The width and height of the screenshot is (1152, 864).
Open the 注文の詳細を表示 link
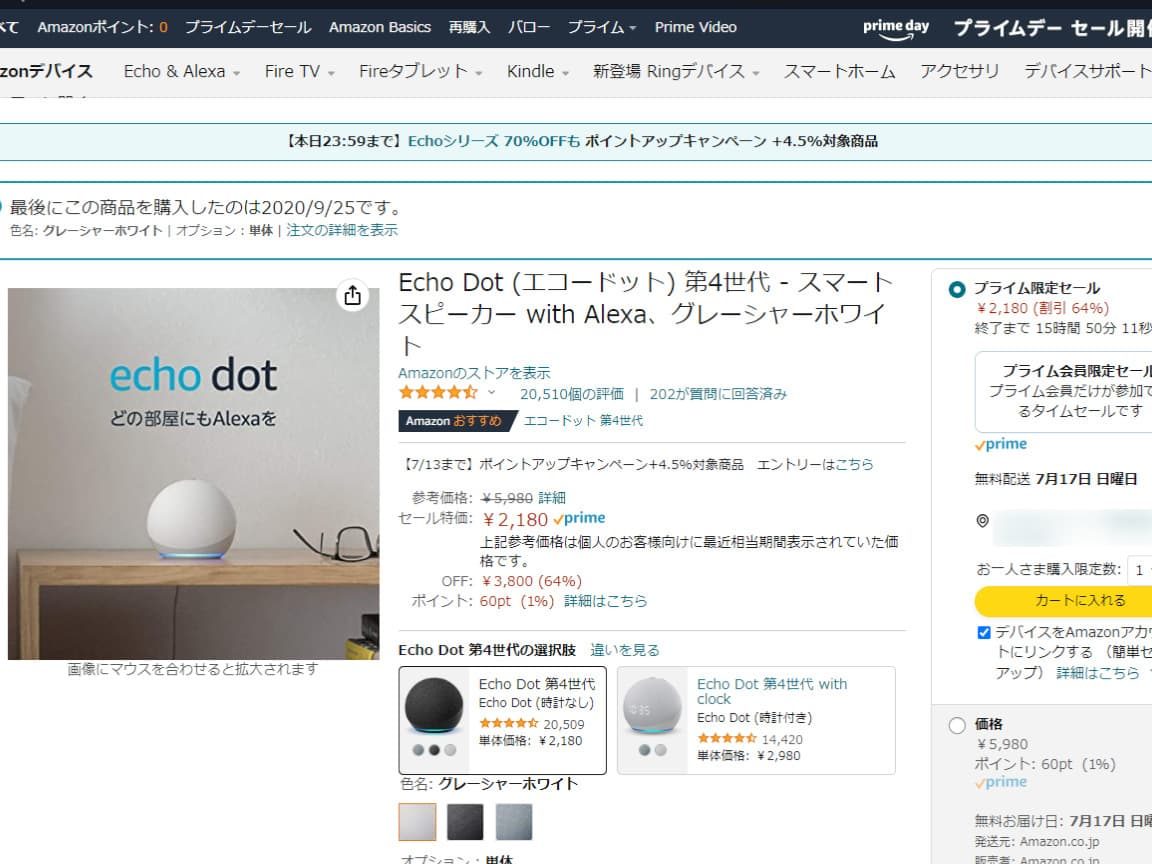[342, 230]
